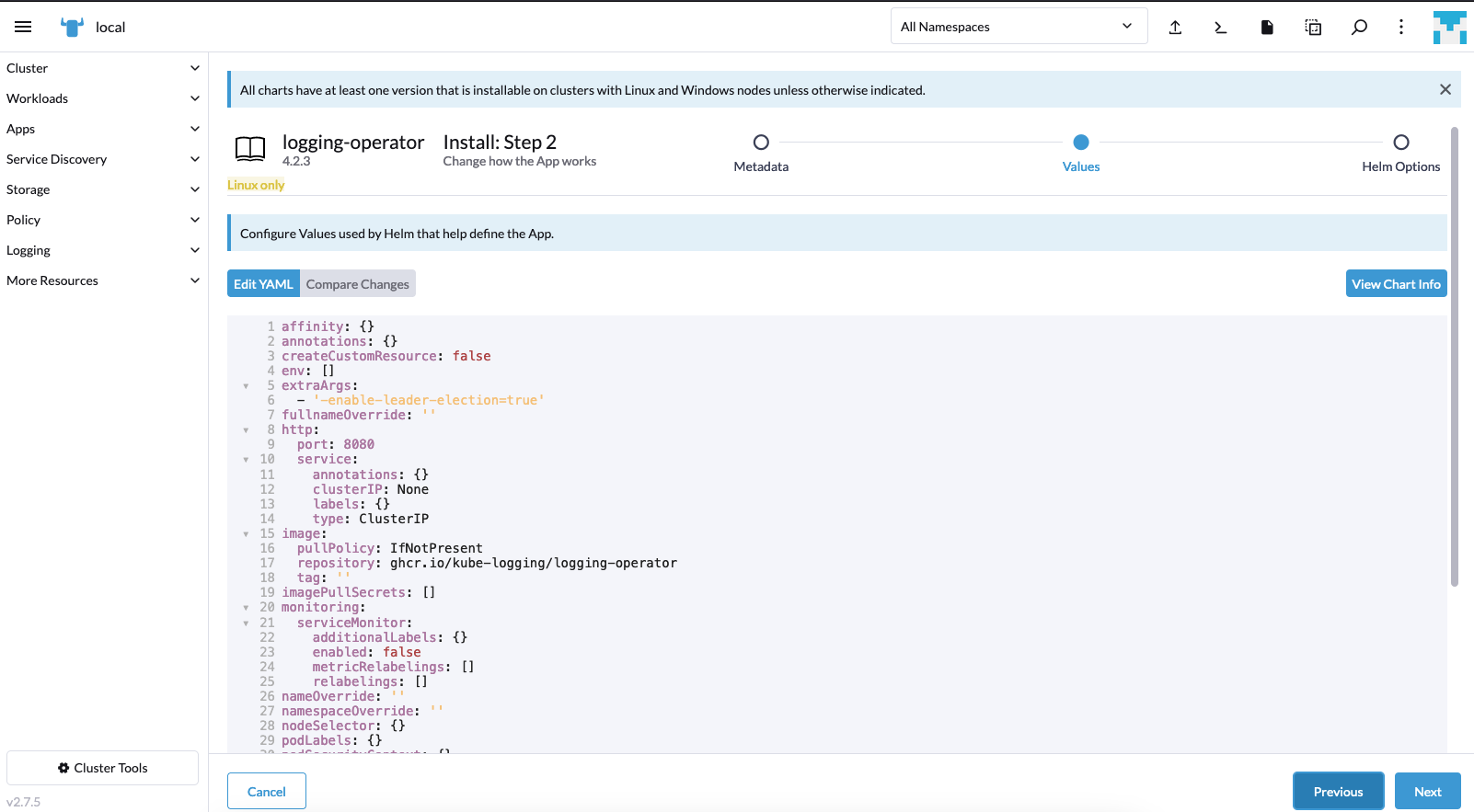Click the imagePullSecrets line in YAML
Image resolution: width=1474 pixels, height=812 pixels.
359,592
